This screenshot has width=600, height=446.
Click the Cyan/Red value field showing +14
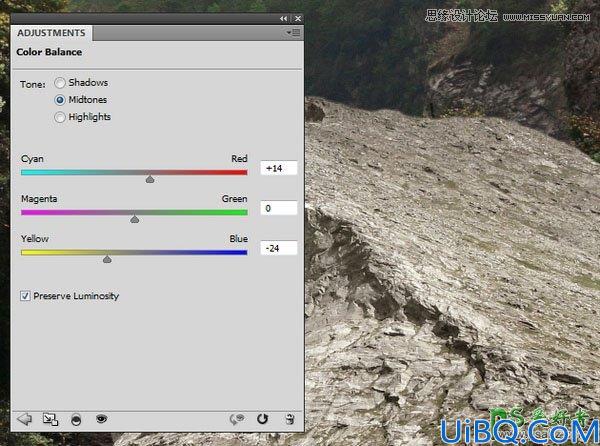click(x=279, y=168)
